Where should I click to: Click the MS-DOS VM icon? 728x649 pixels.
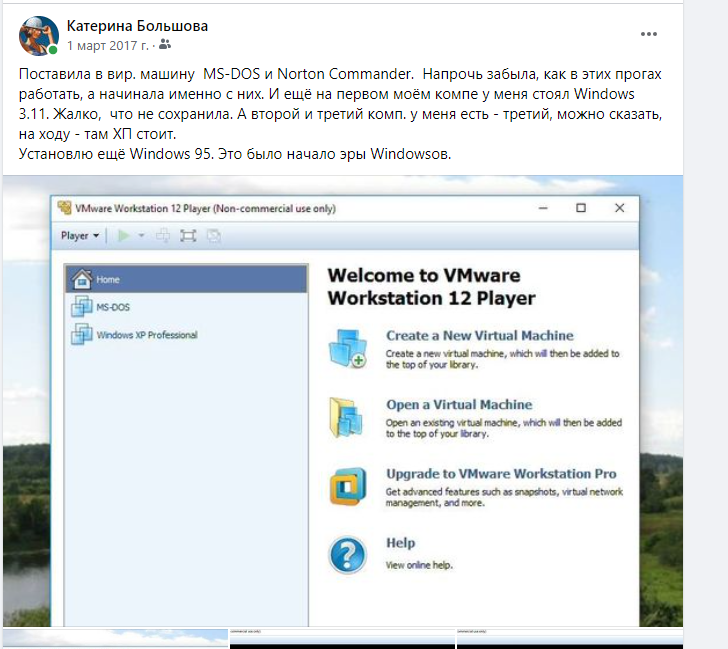tap(82, 306)
